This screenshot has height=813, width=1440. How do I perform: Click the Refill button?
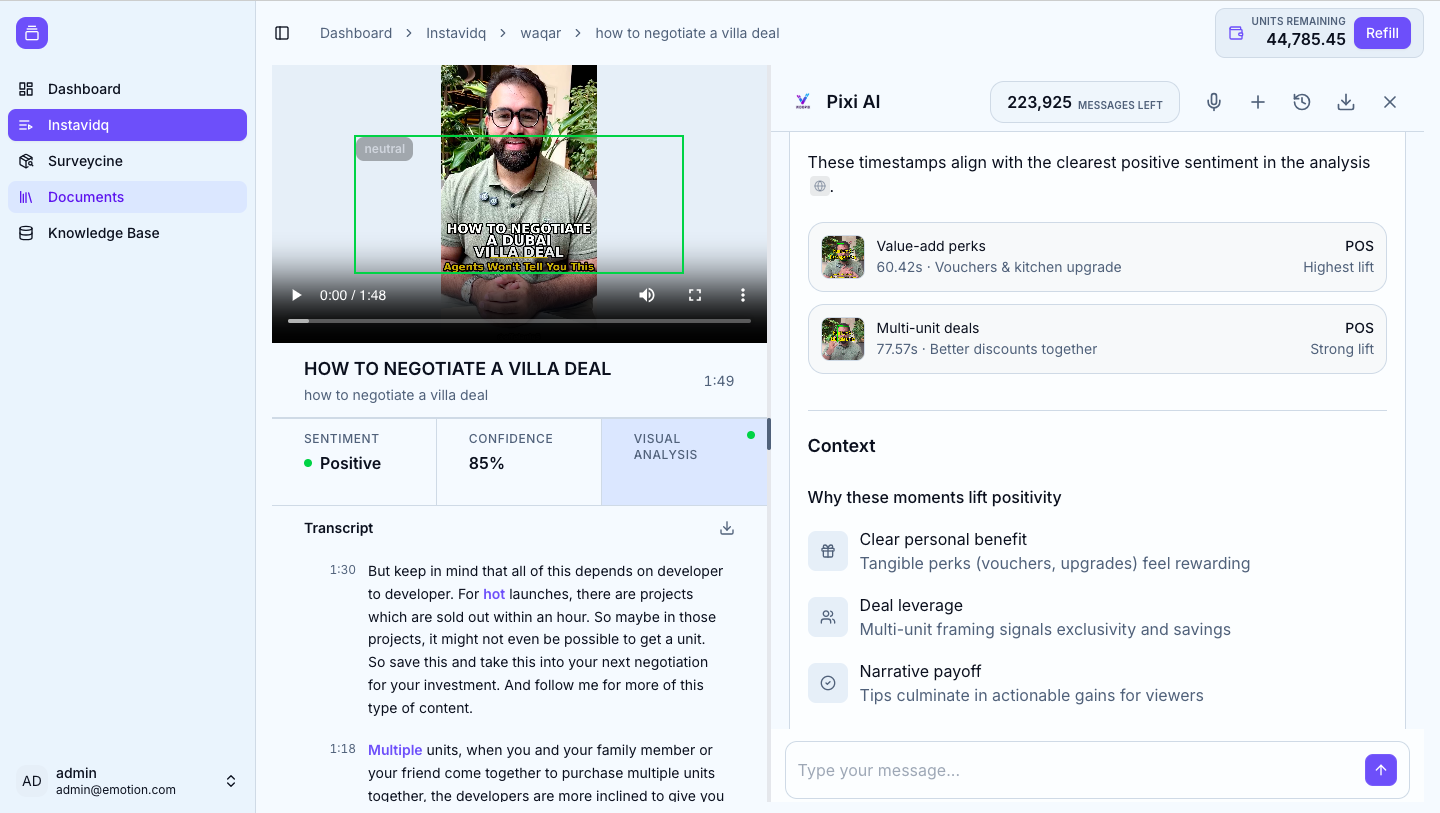1382,33
